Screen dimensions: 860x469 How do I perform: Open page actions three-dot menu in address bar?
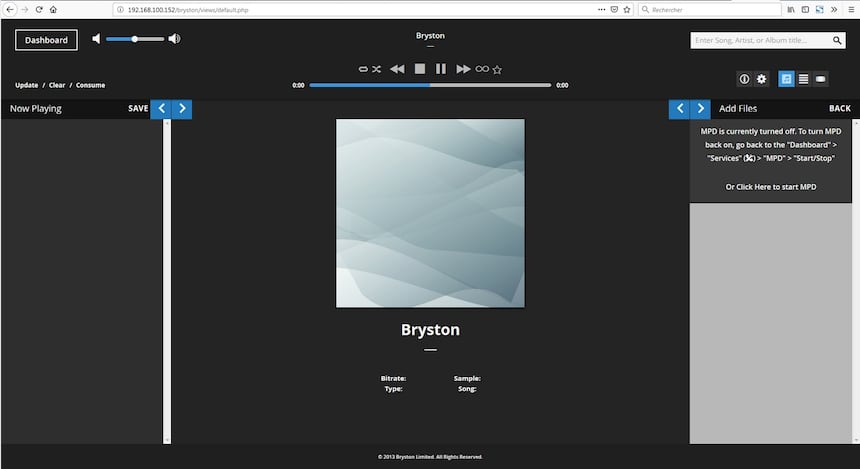(x=602, y=9)
